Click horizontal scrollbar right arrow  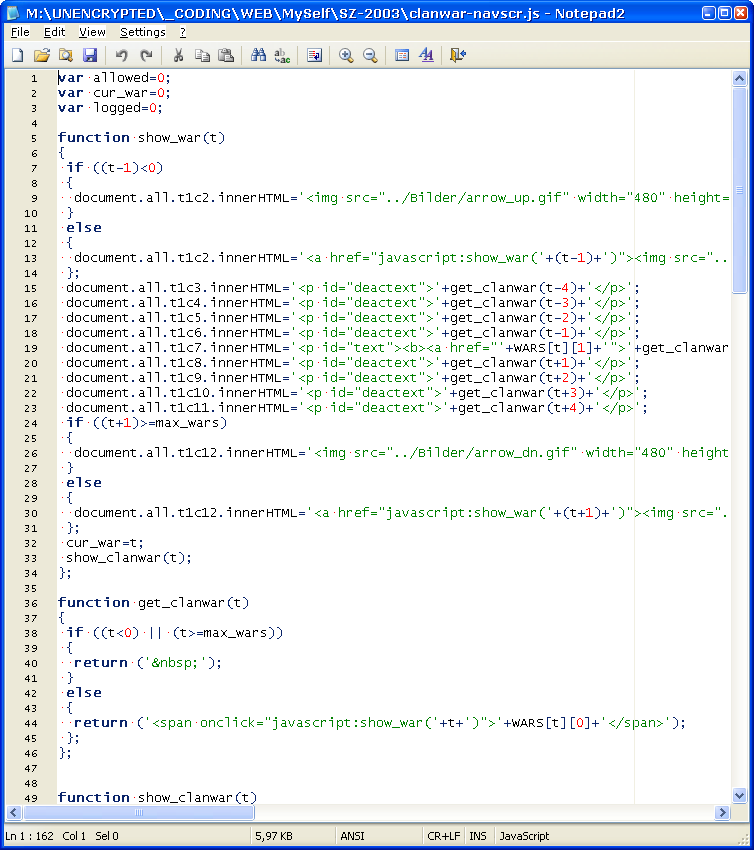tap(721, 813)
